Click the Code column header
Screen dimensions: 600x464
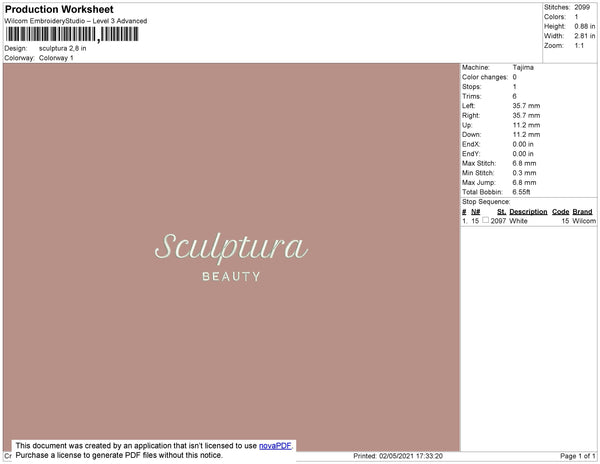point(561,212)
